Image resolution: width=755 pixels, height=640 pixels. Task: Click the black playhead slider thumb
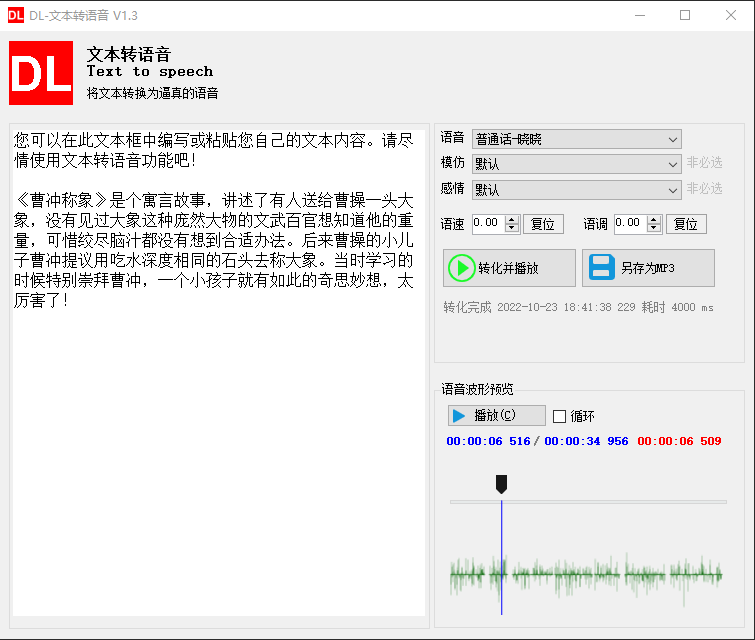[501, 484]
